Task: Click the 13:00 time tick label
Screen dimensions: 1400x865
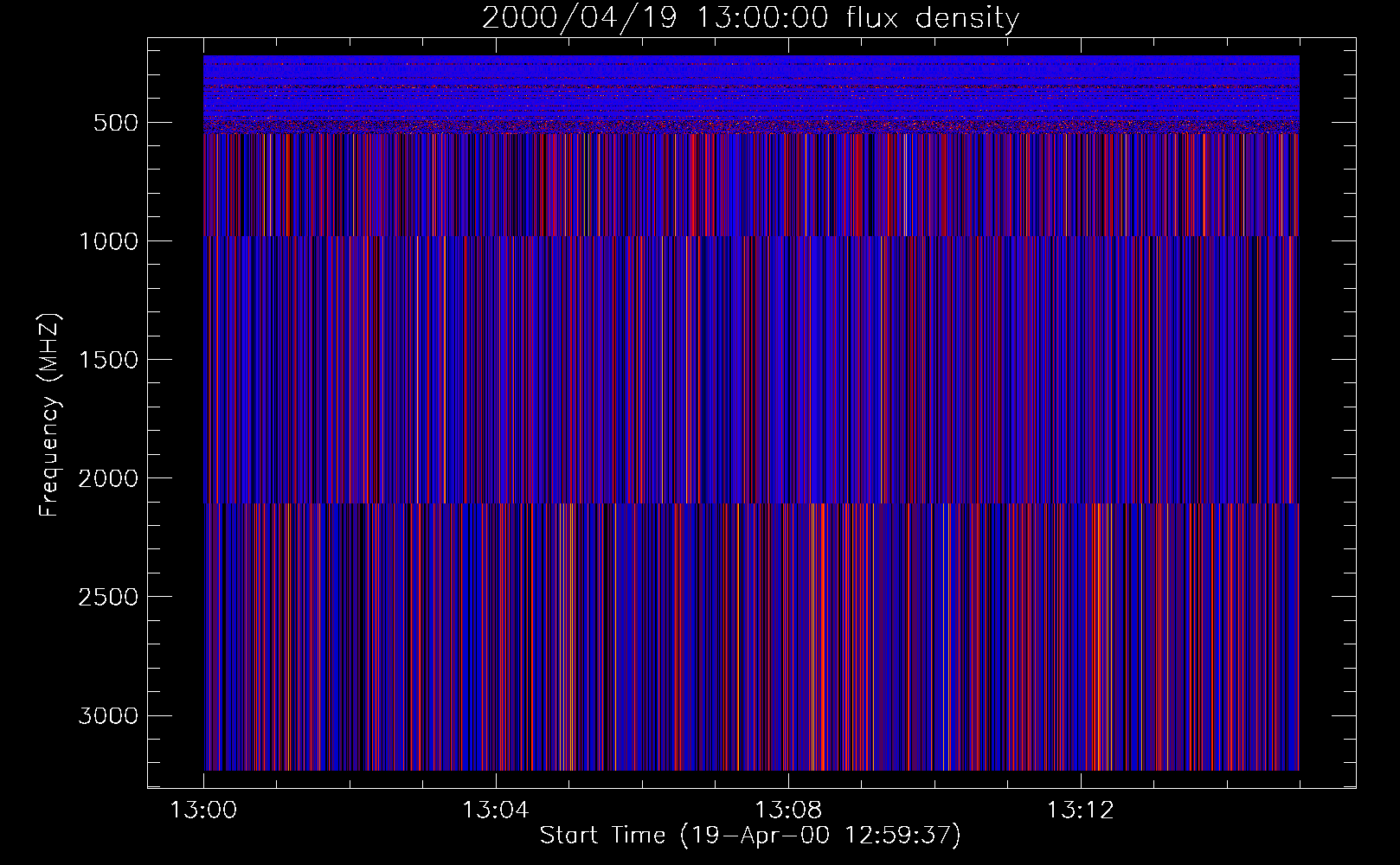Action: pyautogui.click(x=203, y=811)
